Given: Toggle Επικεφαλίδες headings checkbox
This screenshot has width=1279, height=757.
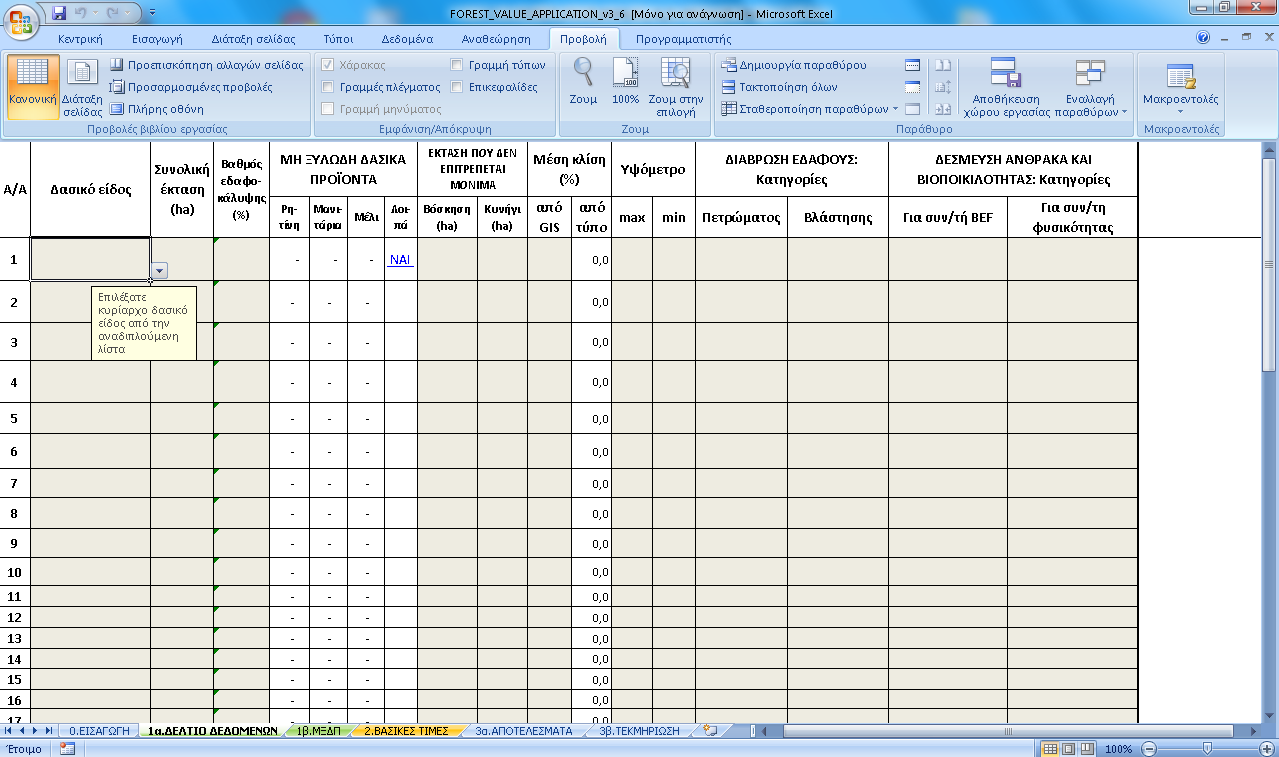Looking at the screenshot, I should [457, 87].
